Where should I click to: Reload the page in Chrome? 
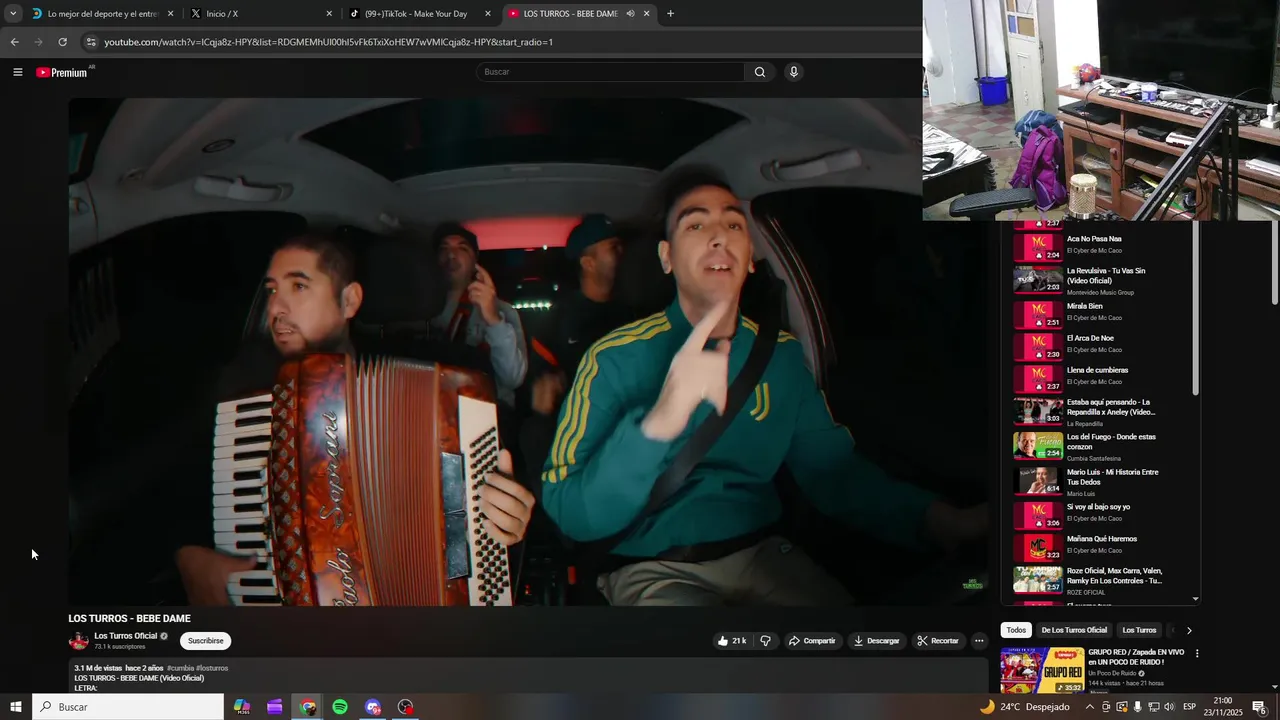(x=62, y=42)
